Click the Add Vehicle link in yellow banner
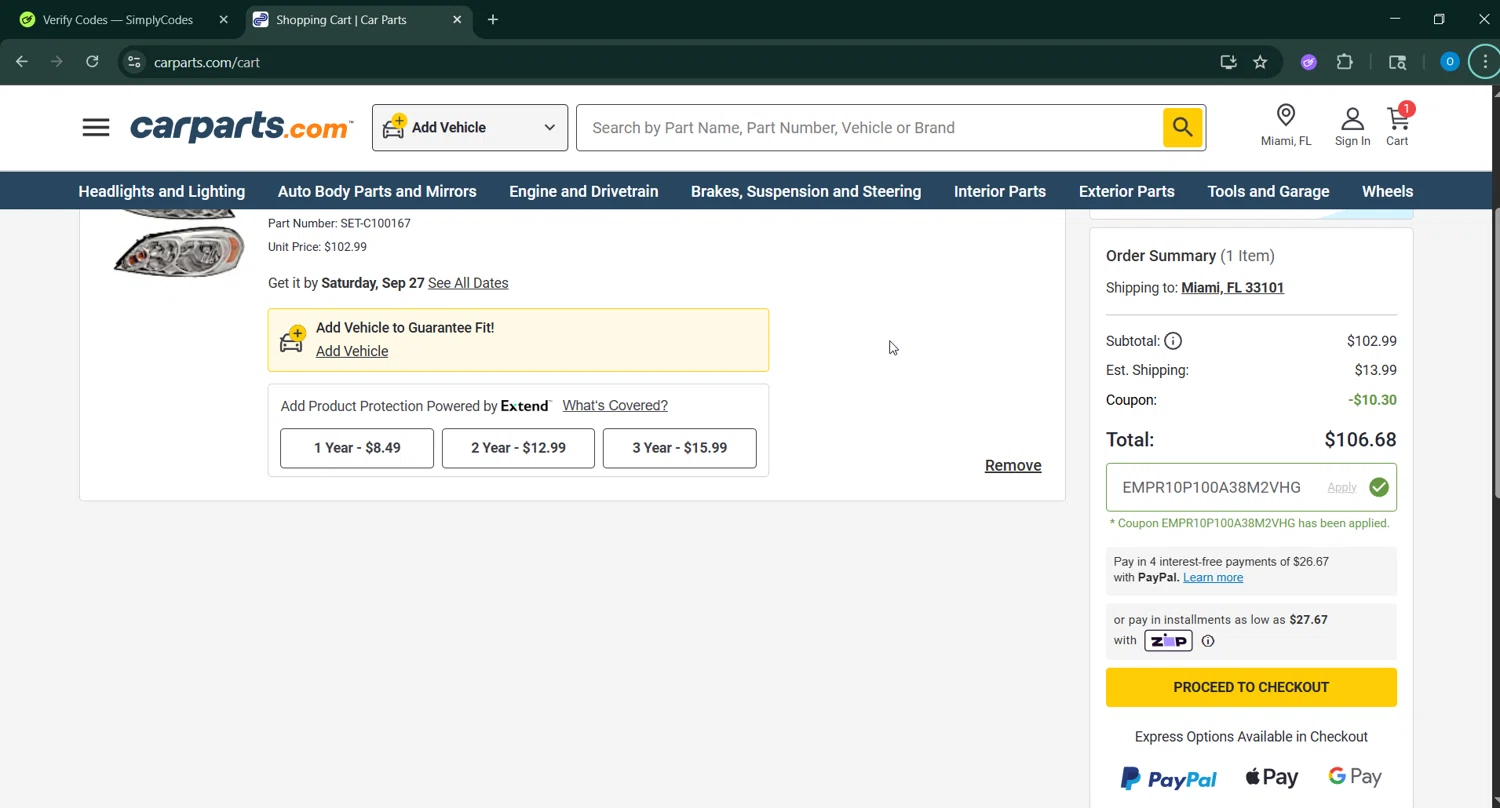The image size is (1500, 808). (352, 351)
